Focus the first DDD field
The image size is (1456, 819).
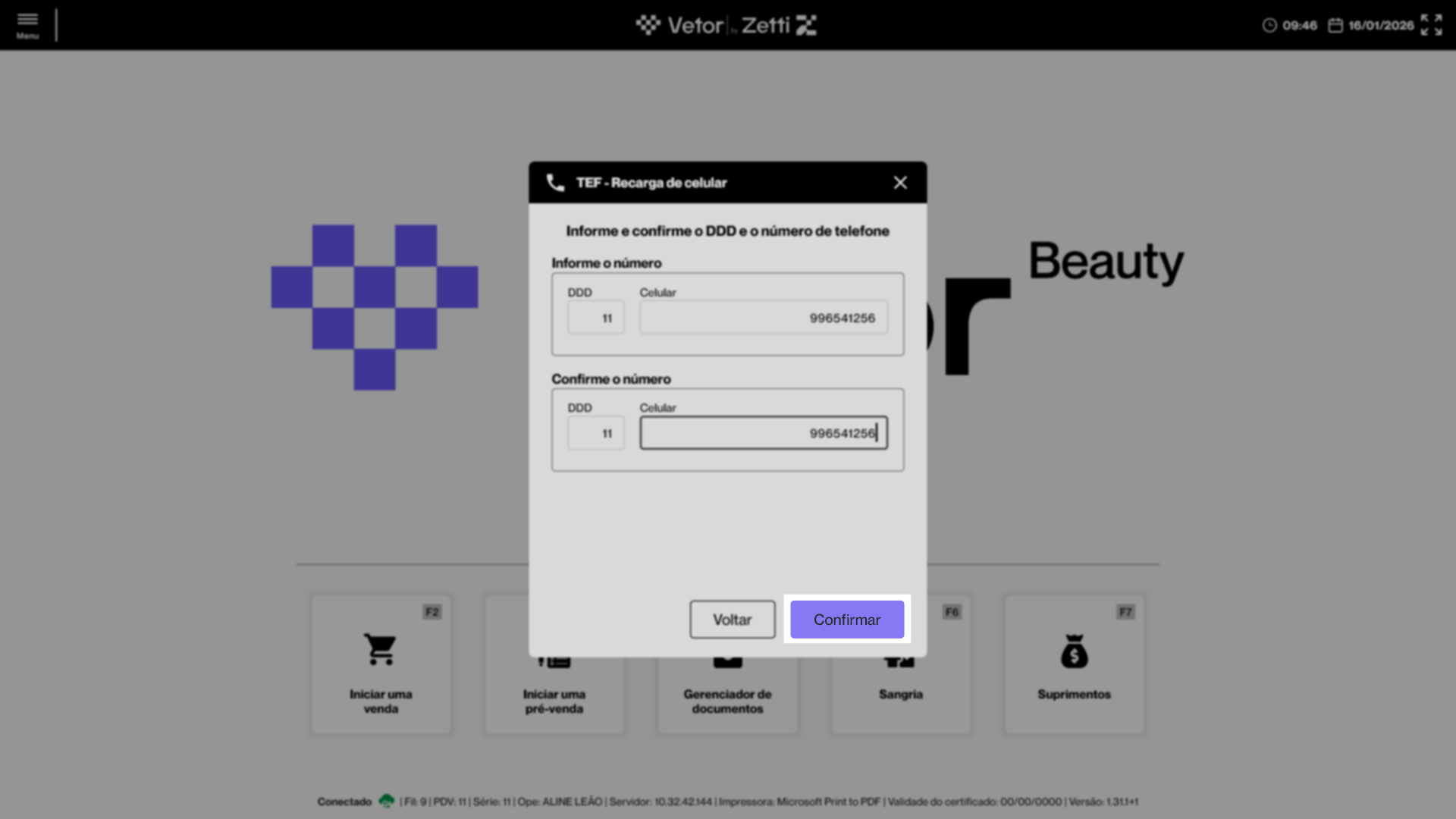coord(596,318)
